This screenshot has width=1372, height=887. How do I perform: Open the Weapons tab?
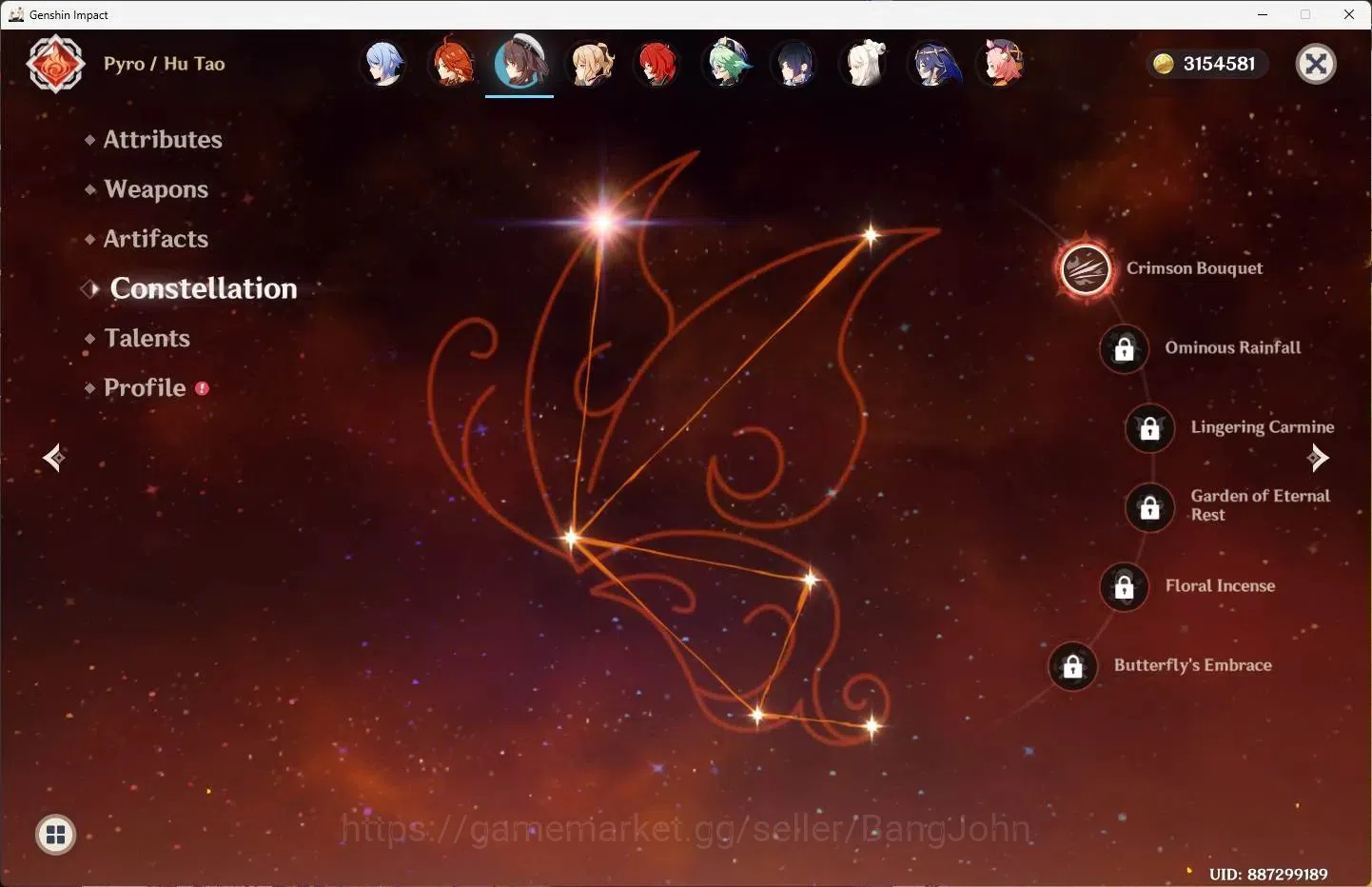click(156, 189)
